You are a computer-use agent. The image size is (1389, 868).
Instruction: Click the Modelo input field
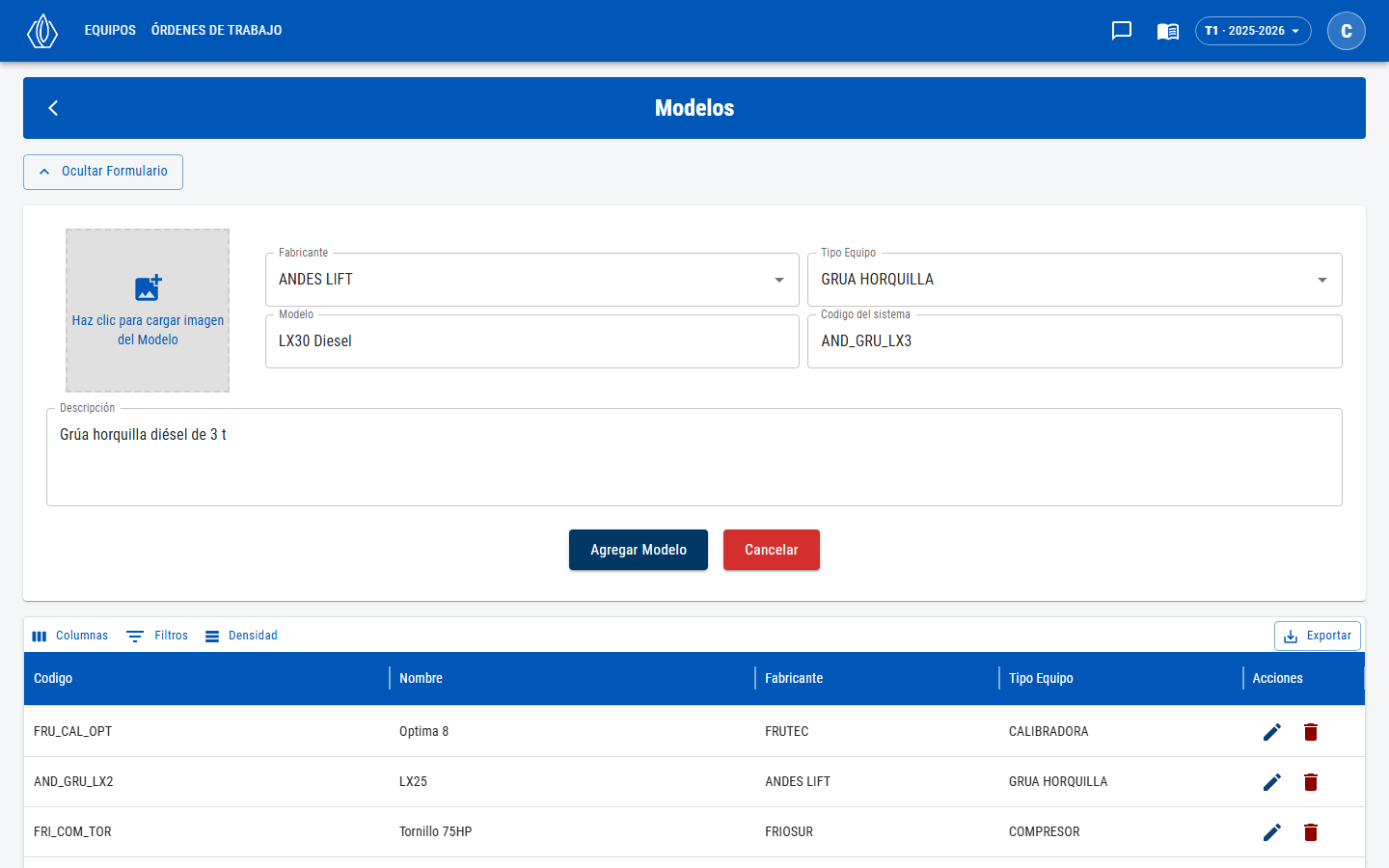(x=532, y=341)
